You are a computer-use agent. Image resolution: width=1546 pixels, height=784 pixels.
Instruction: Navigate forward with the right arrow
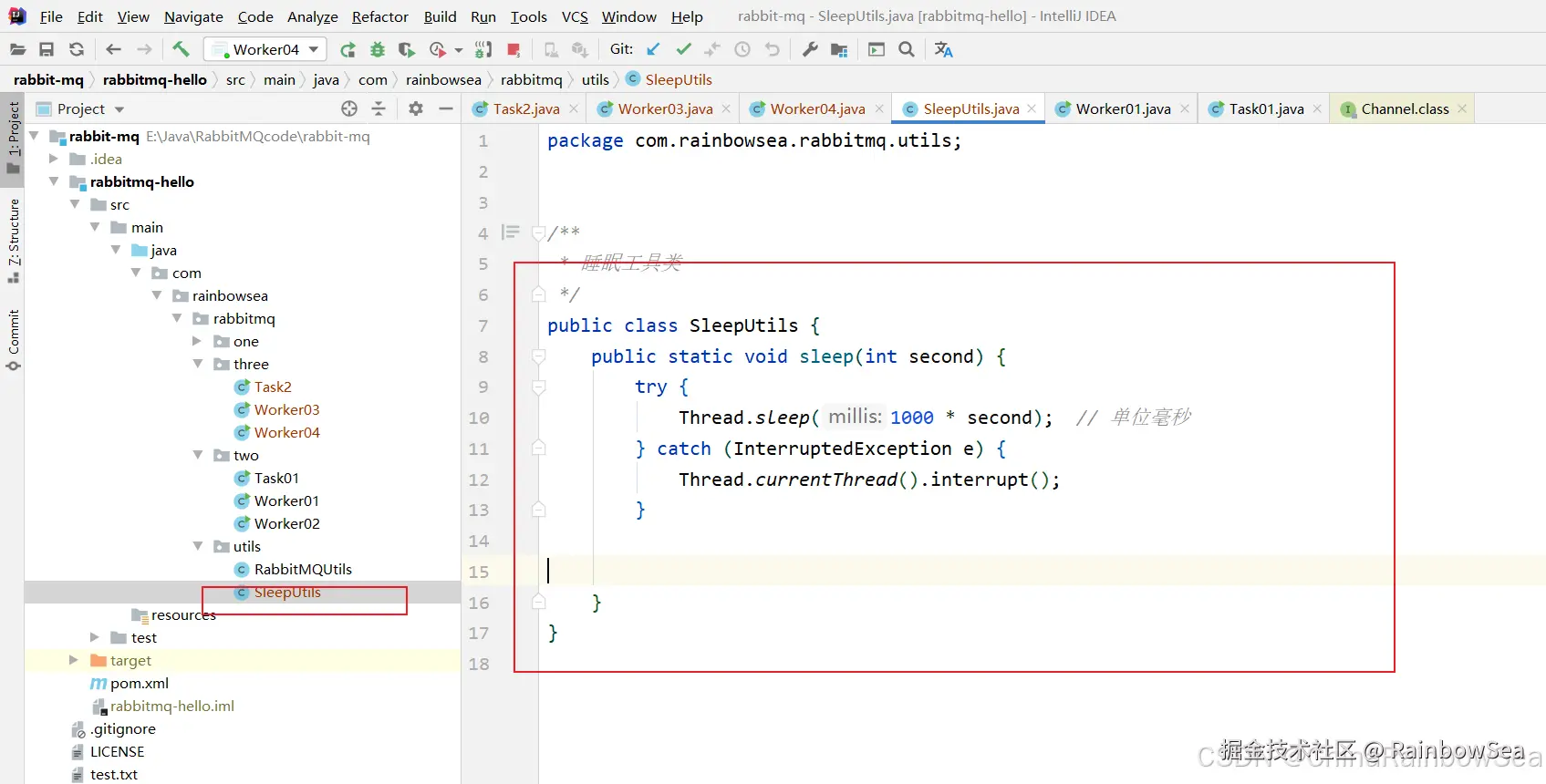(144, 49)
